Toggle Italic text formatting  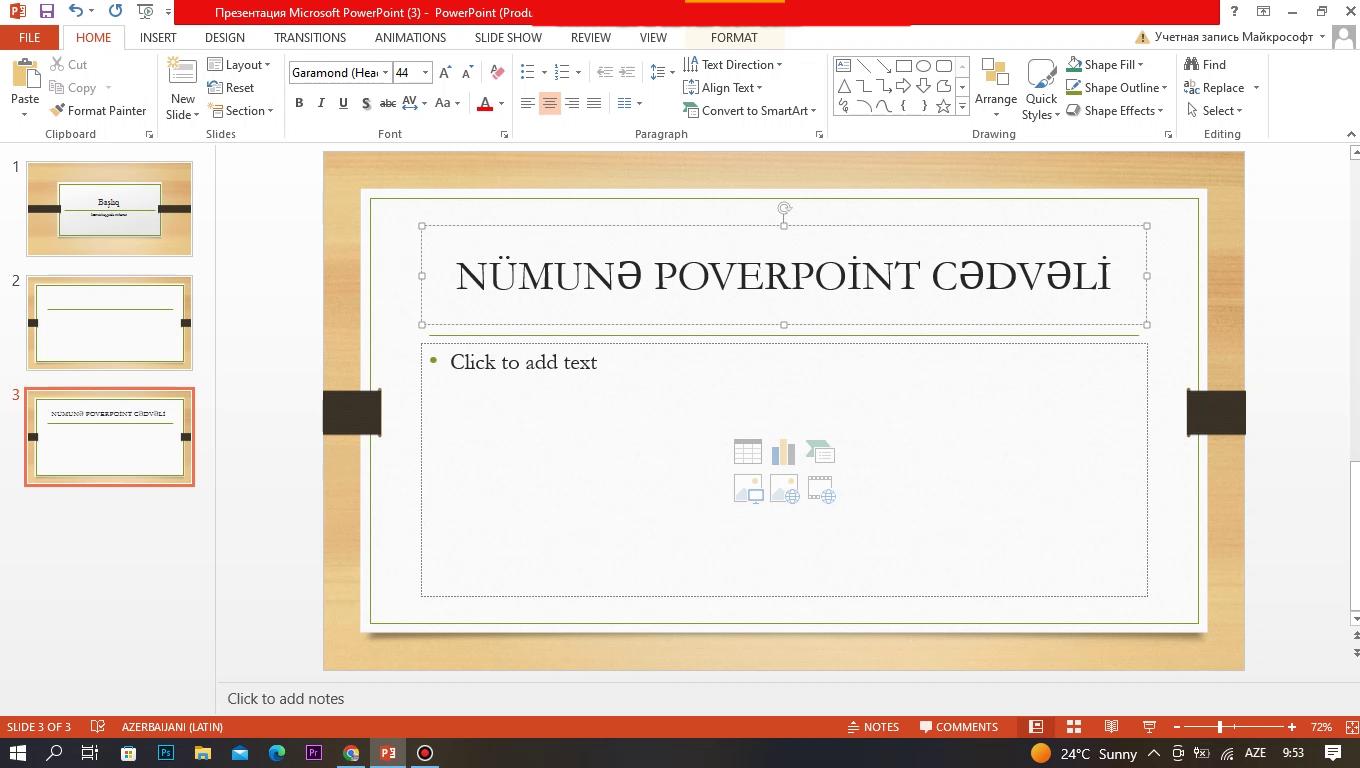pyautogui.click(x=321, y=103)
